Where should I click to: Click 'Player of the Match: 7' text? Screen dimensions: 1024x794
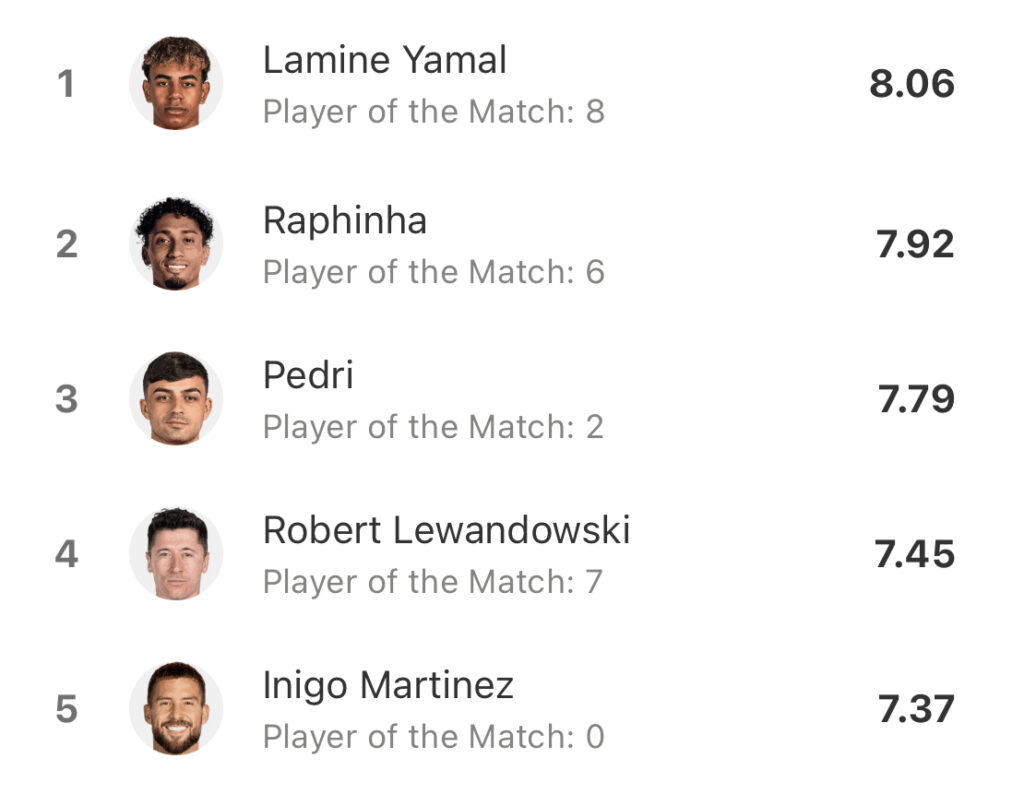pyautogui.click(x=432, y=582)
